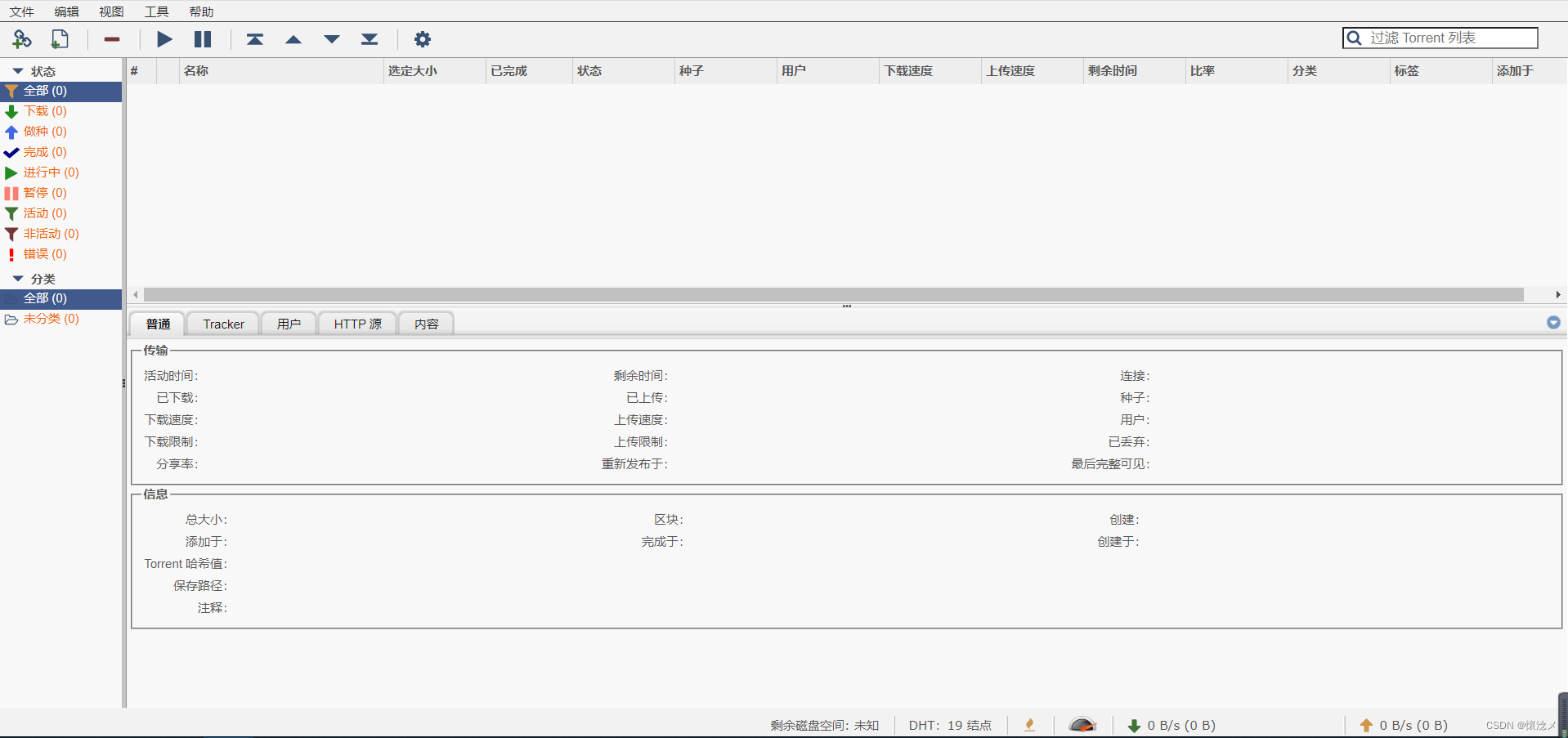Image resolution: width=1568 pixels, height=738 pixels.
Task: Click the horizontal scrollbar of torrent list
Action: tap(834, 294)
